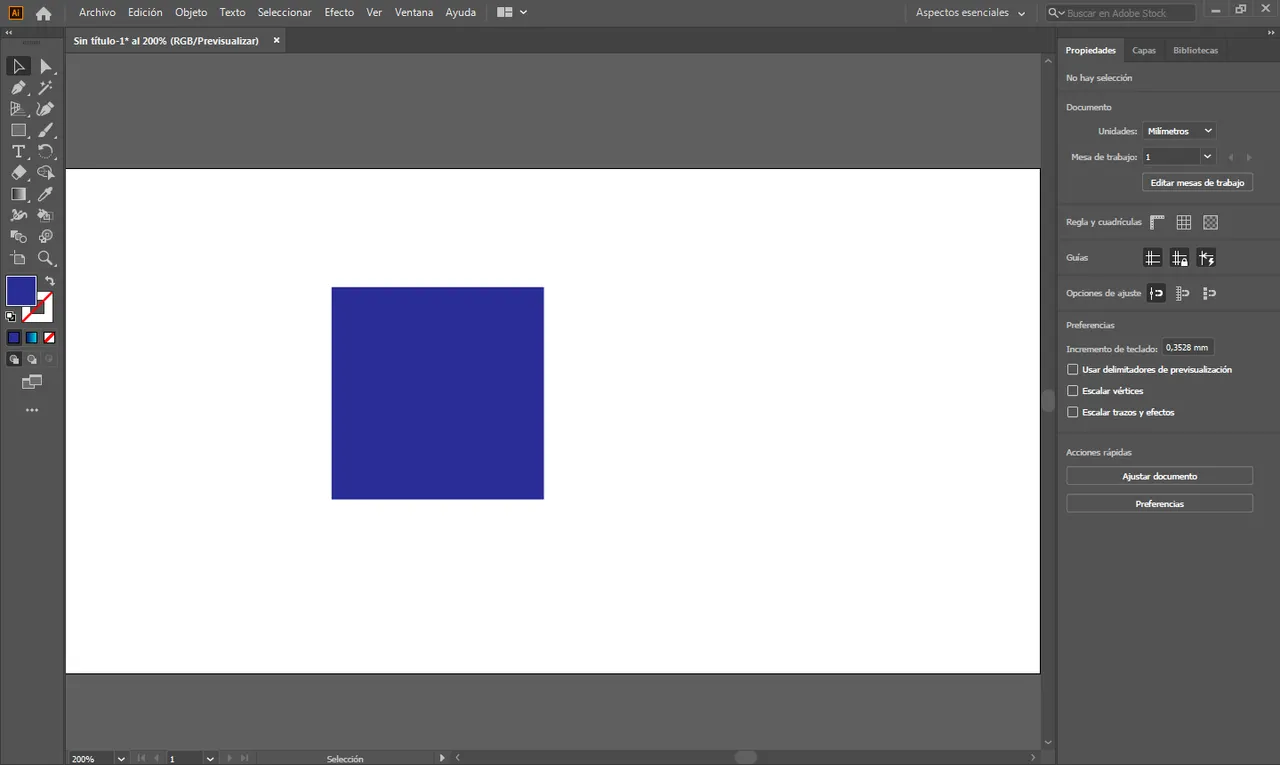The width and height of the screenshot is (1280, 765).
Task: Open the Archivo menu
Action: [97, 13]
